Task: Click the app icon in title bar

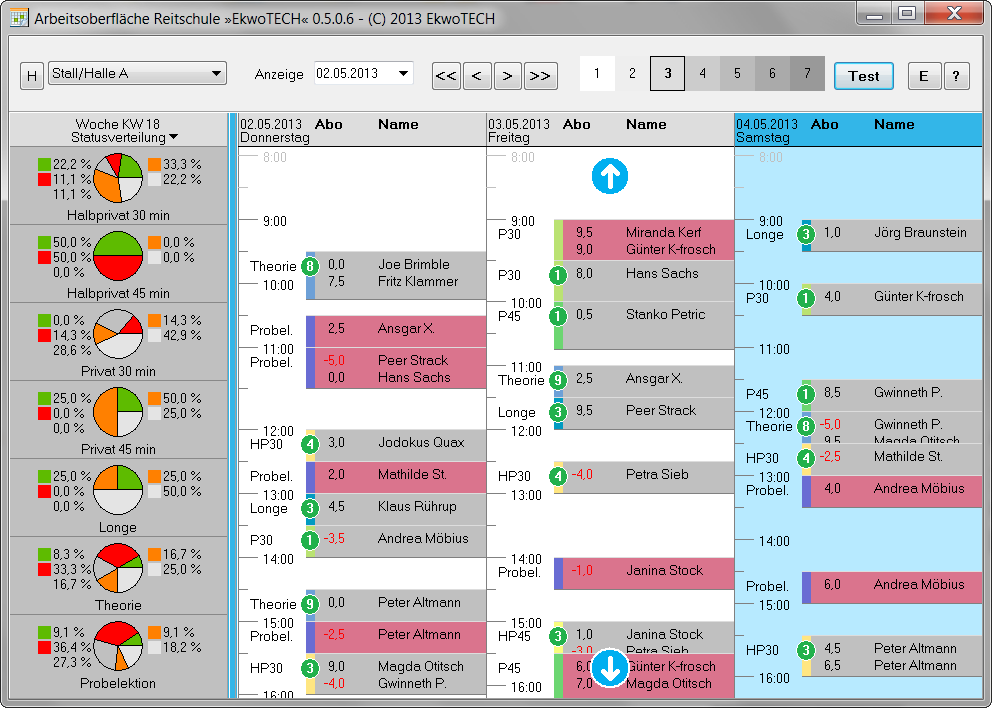Action: (18, 18)
